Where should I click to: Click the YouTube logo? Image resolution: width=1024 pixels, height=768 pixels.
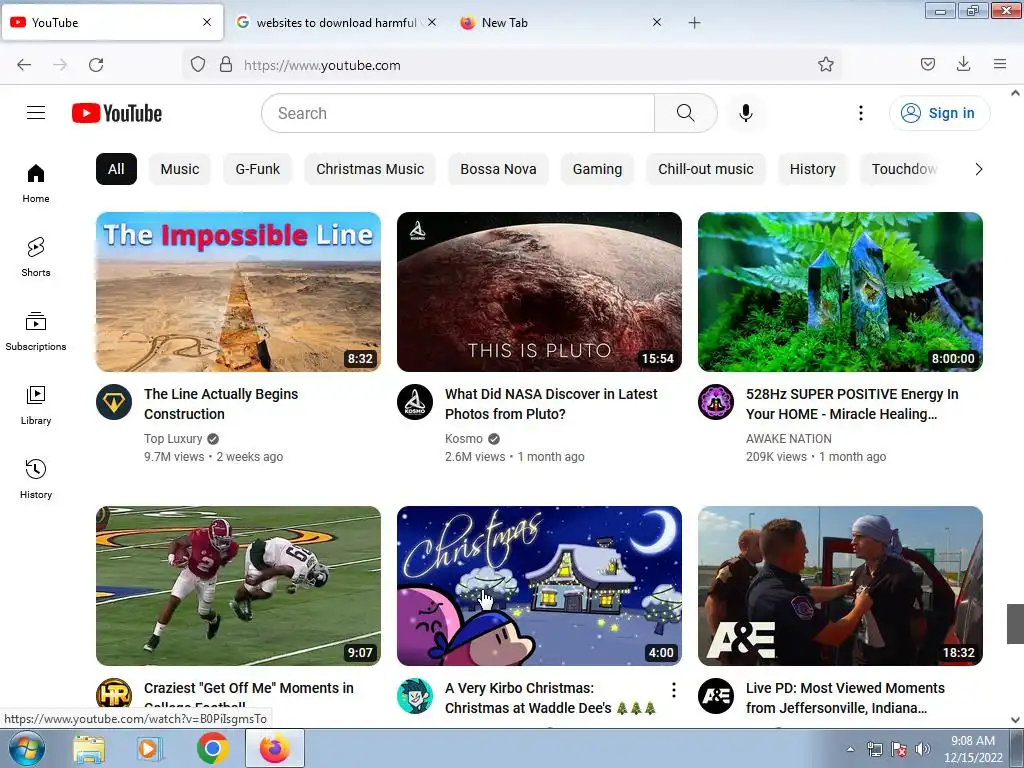click(117, 113)
